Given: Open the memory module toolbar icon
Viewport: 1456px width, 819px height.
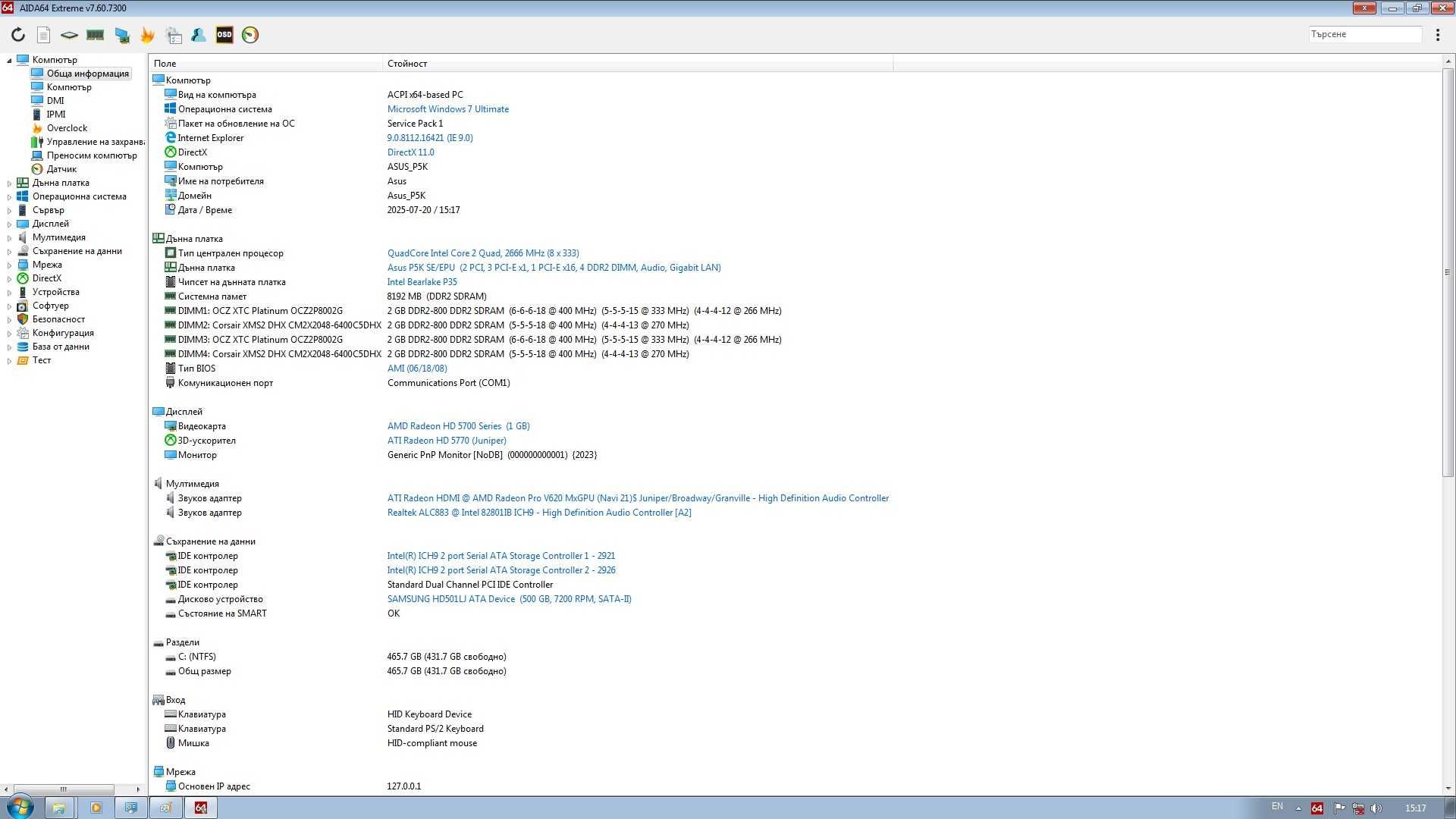Looking at the screenshot, I should pyautogui.click(x=95, y=35).
